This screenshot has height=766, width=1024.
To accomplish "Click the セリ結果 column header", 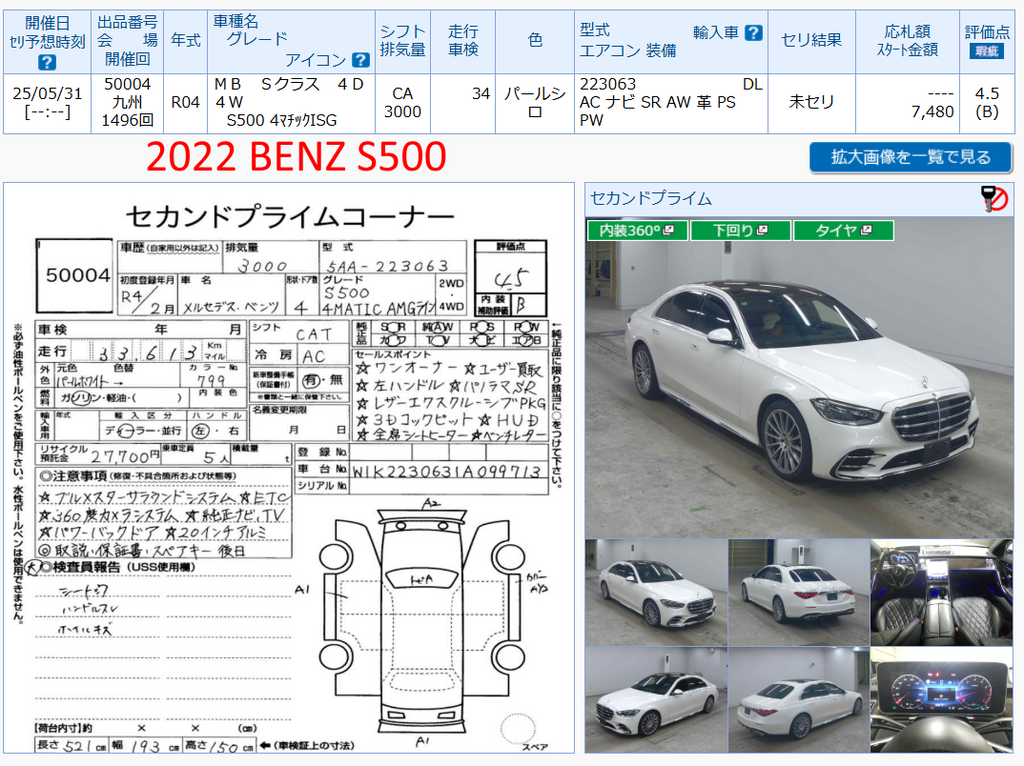I will (x=812, y=41).
